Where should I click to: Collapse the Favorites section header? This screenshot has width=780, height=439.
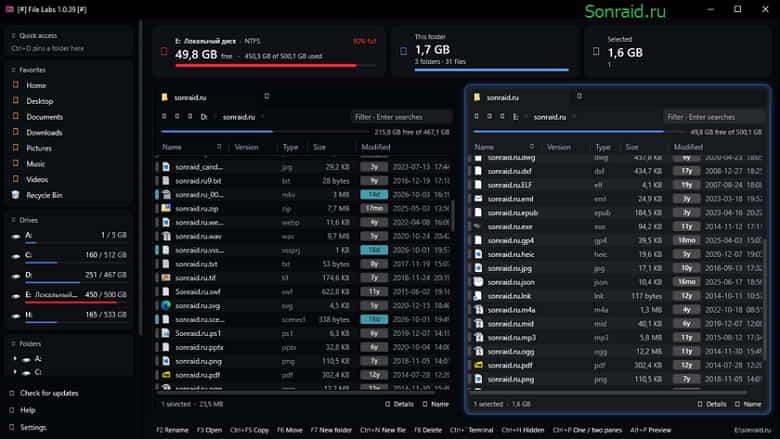[28, 70]
